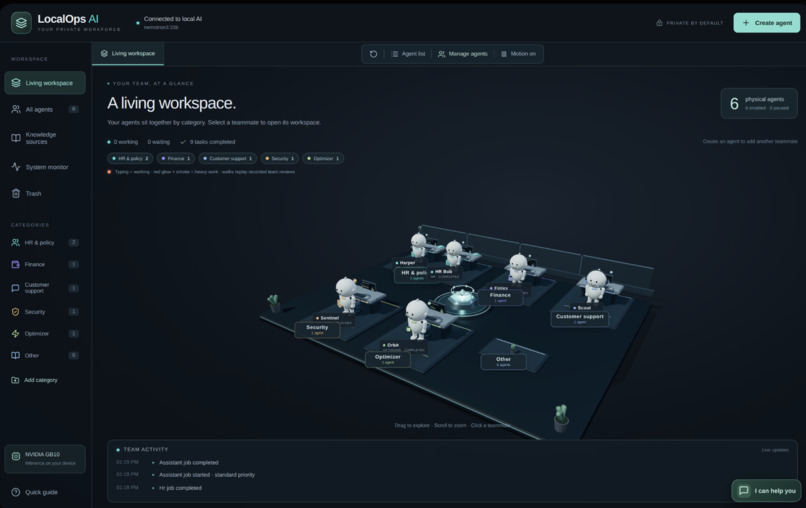Click the Other zone label in the scene
The height and width of the screenshot is (508, 806).
pyautogui.click(x=503, y=361)
